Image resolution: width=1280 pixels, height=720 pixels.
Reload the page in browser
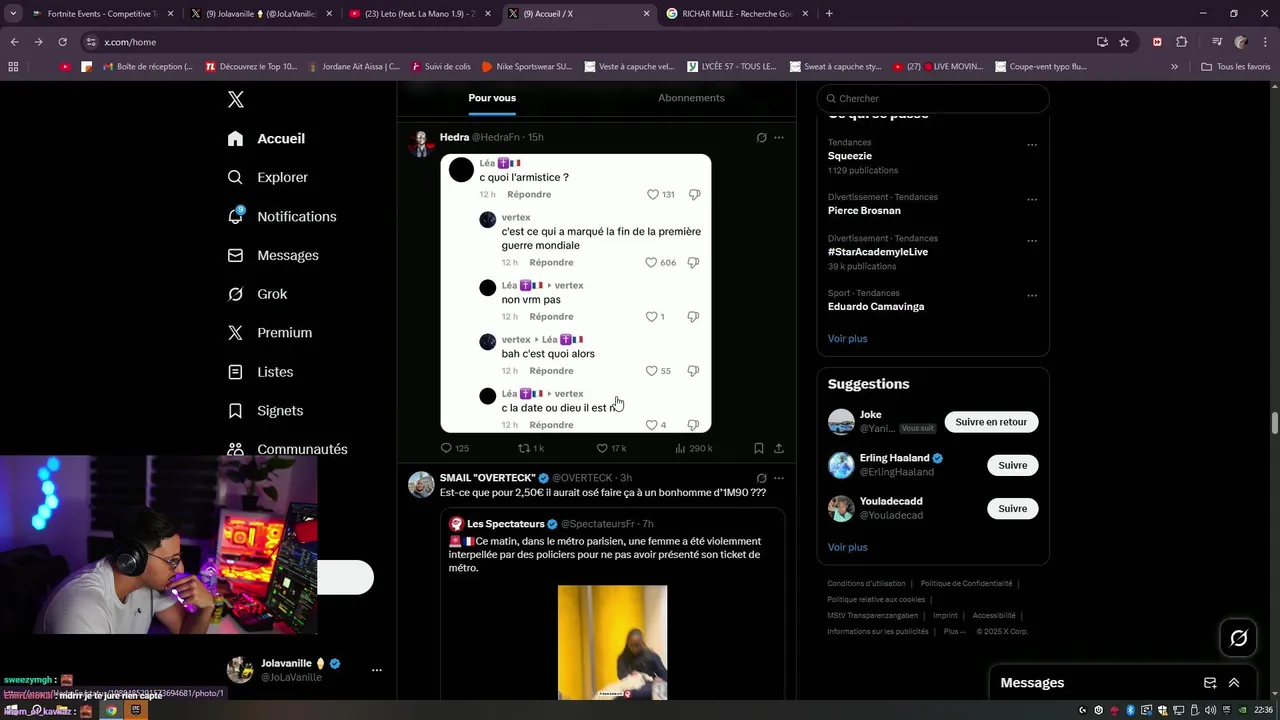[x=62, y=42]
